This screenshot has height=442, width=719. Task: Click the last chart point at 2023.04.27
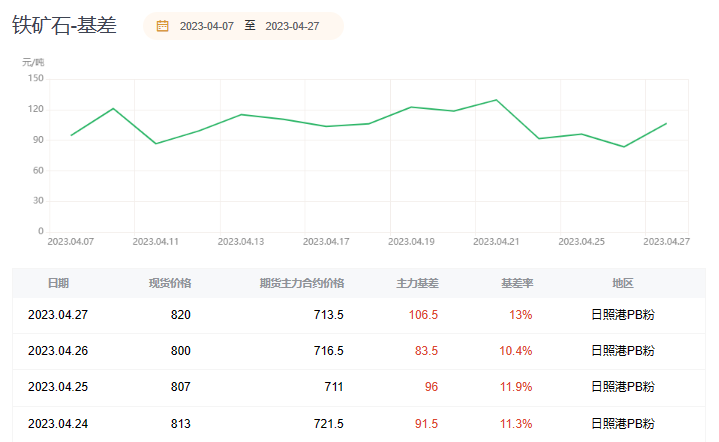click(x=666, y=124)
